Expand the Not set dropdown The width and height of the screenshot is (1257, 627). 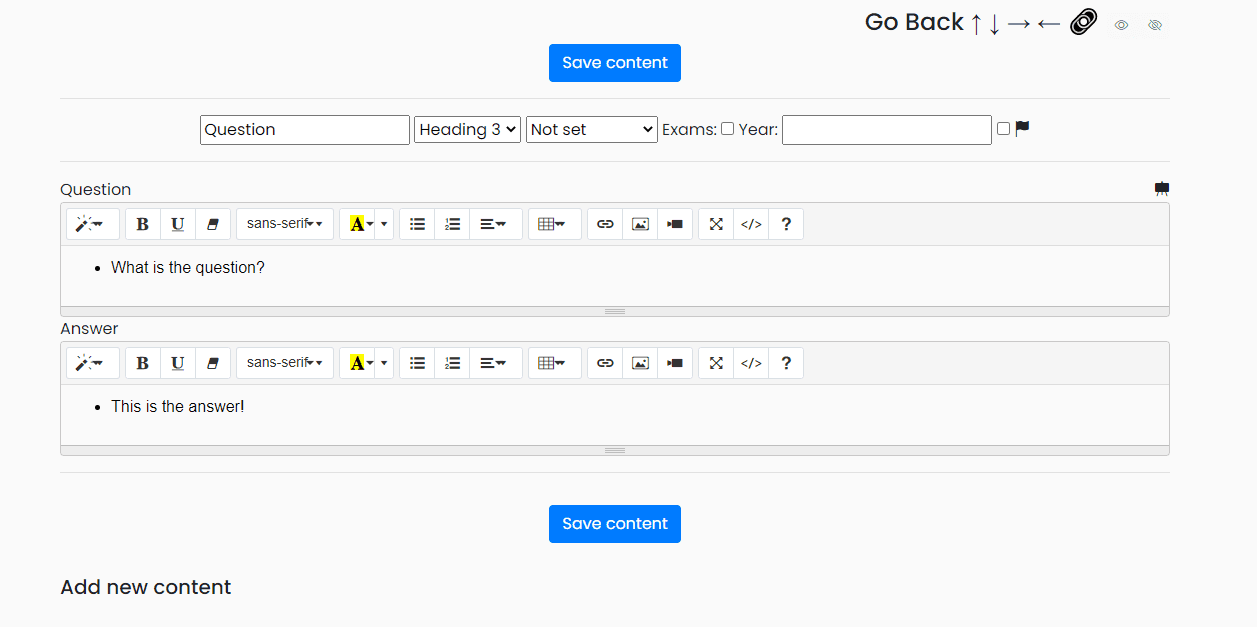[x=591, y=130]
